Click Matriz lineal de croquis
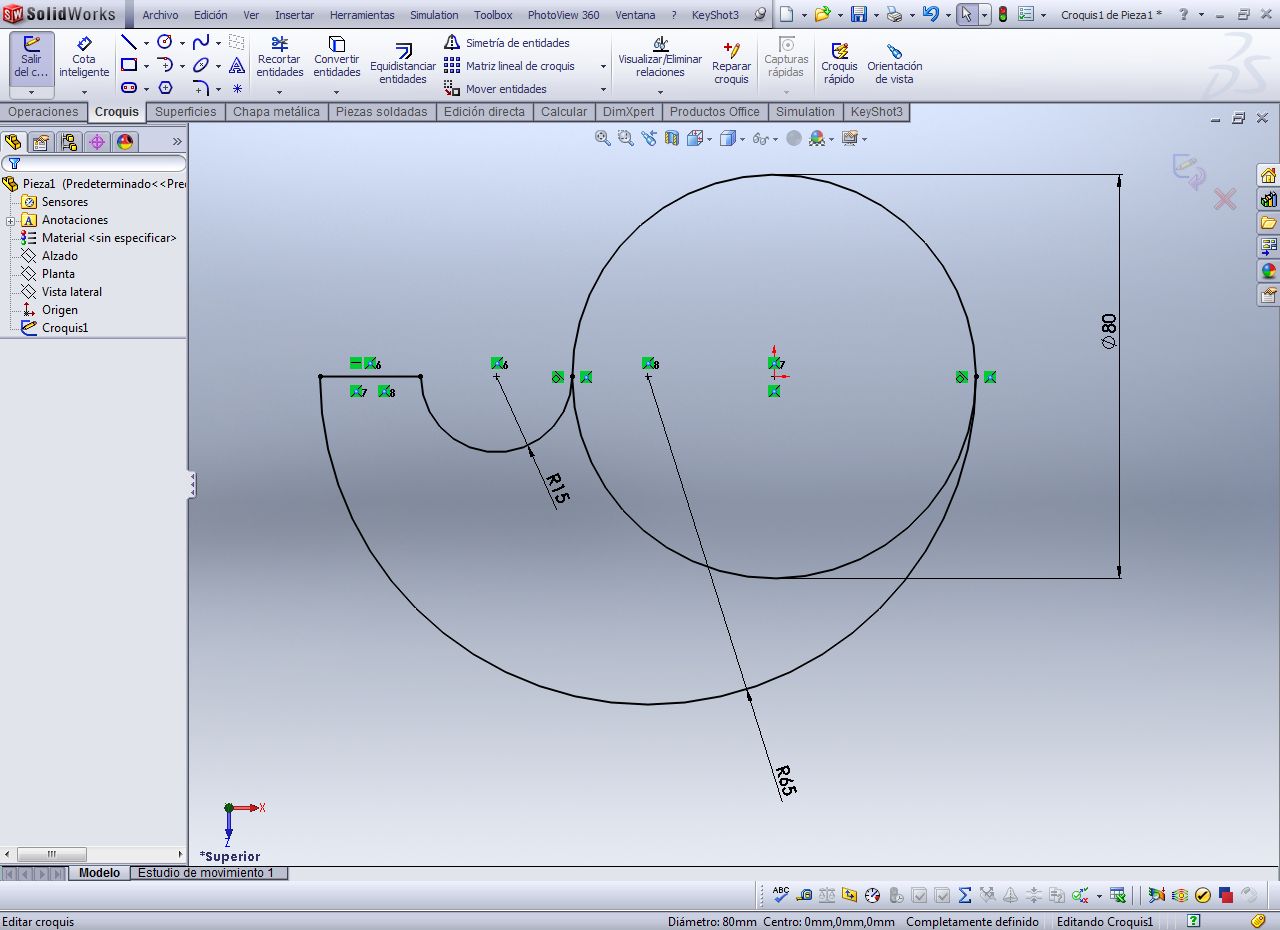Image resolution: width=1280 pixels, height=930 pixels. (510, 66)
